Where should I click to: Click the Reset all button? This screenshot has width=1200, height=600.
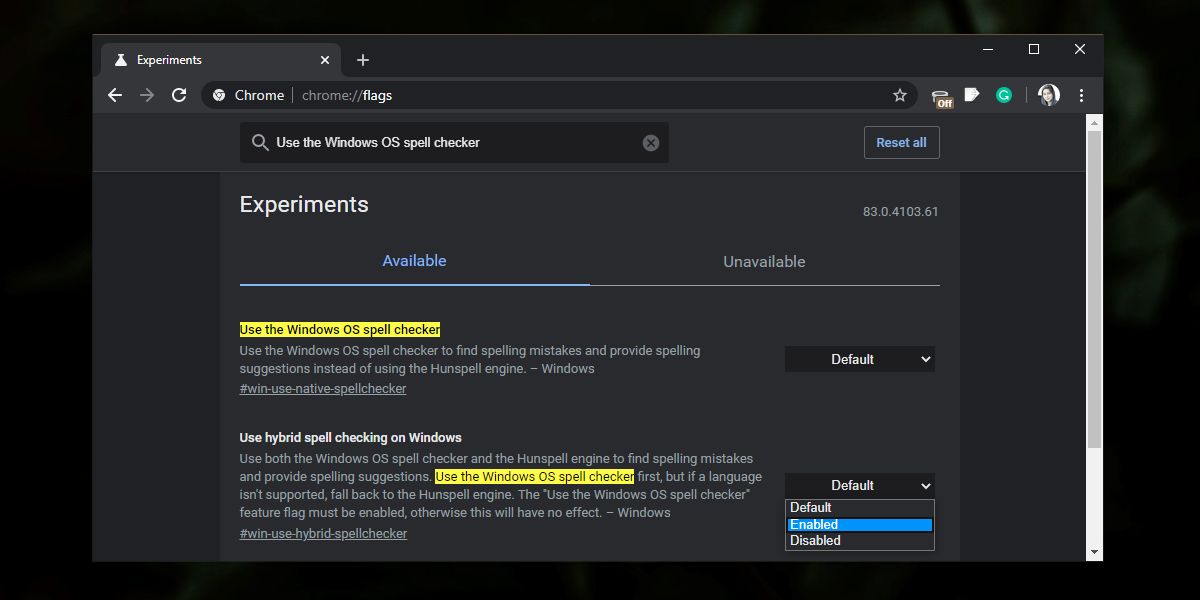tap(901, 142)
